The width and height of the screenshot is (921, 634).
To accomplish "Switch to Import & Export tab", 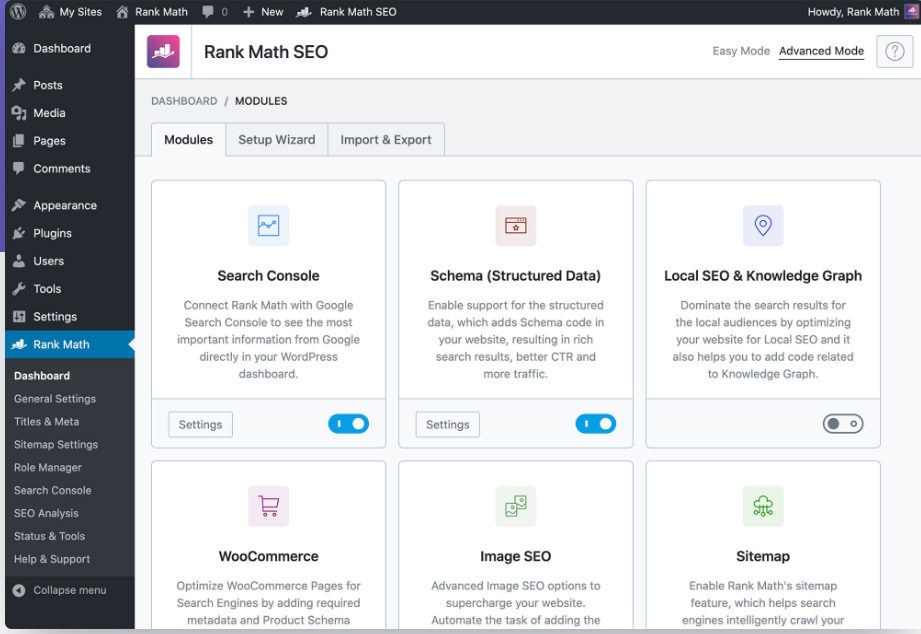I will (x=386, y=140).
